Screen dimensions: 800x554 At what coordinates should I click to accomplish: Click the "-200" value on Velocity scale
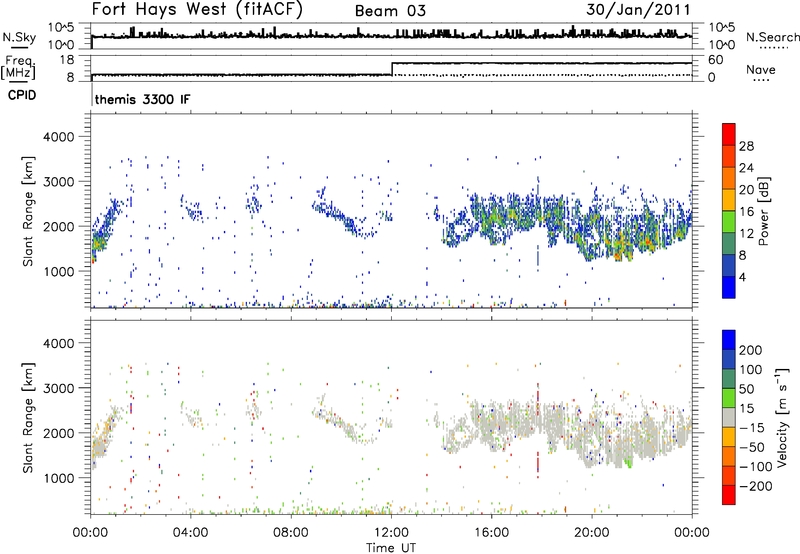755,486
